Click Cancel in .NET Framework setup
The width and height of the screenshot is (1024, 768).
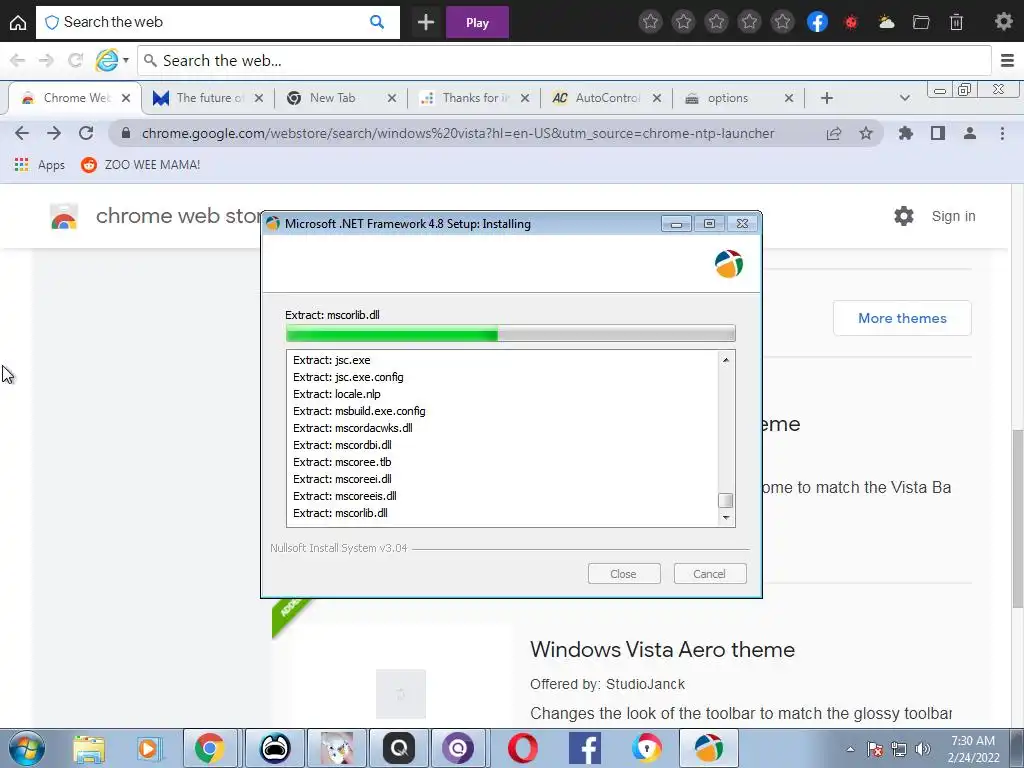710,573
